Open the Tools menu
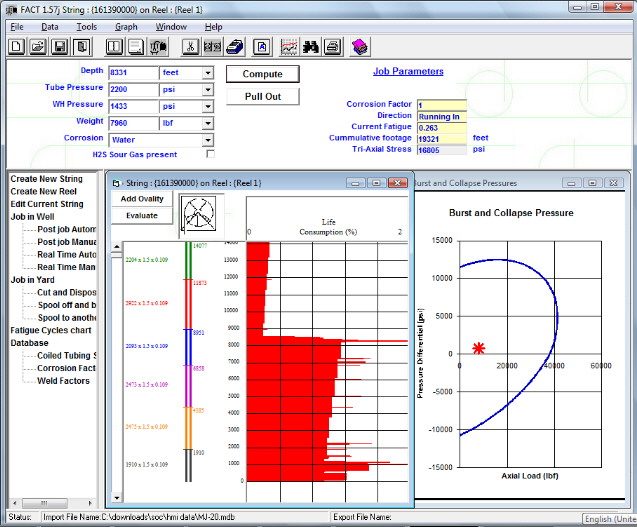This screenshot has width=637, height=527. pyautogui.click(x=87, y=26)
